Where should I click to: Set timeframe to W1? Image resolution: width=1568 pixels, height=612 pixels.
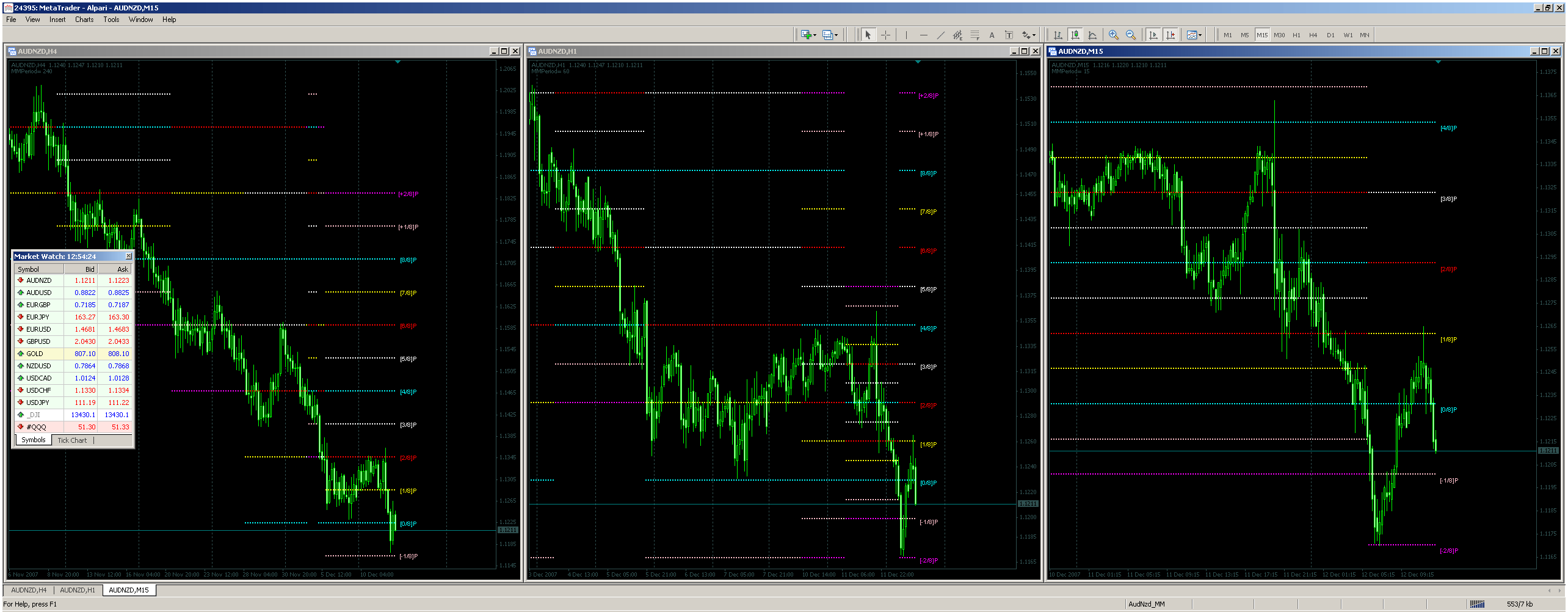click(x=1348, y=35)
